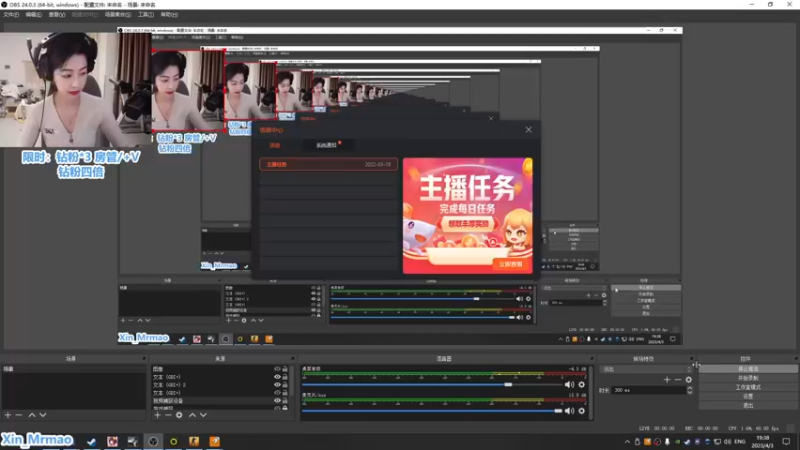
Task: Decrease transition duration with the down stepper
Action: [690, 393]
